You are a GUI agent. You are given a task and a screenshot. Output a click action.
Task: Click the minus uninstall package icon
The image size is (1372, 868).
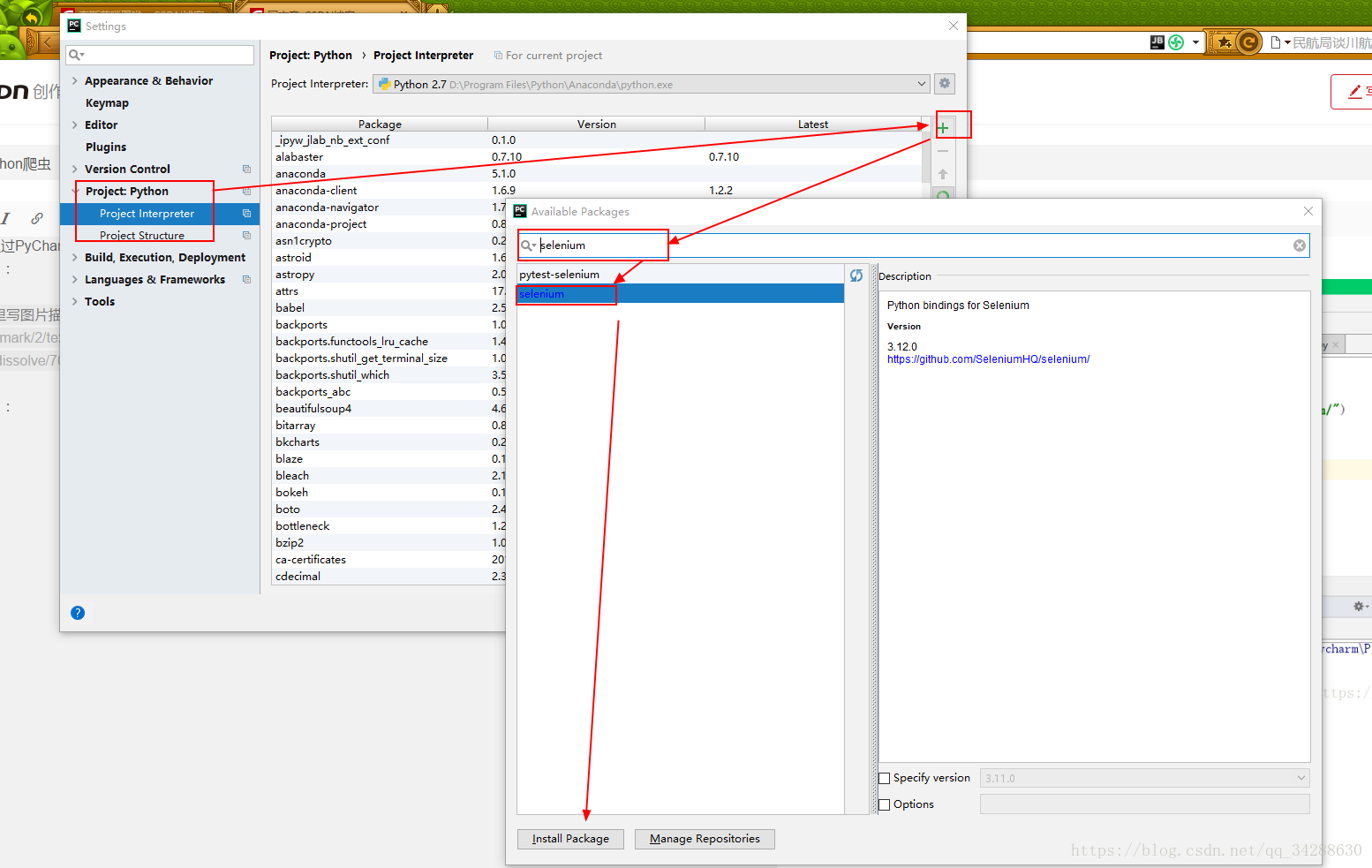point(943,151)
